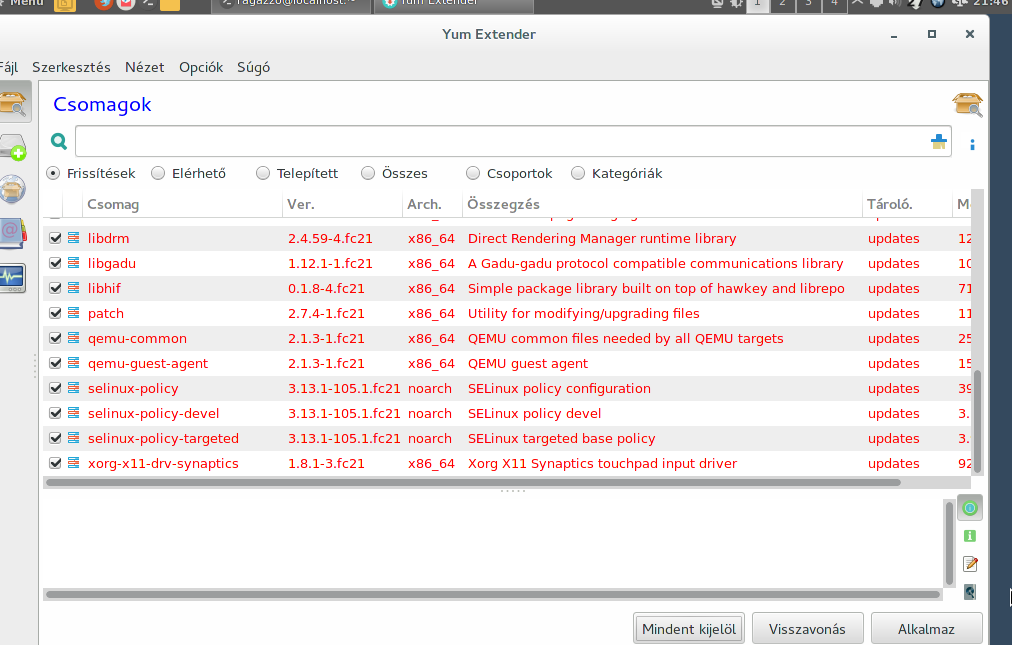Click the Alkalmaz button
Image resolution: width=1012 pixels, height=645 pixels.
pos(926,629)
